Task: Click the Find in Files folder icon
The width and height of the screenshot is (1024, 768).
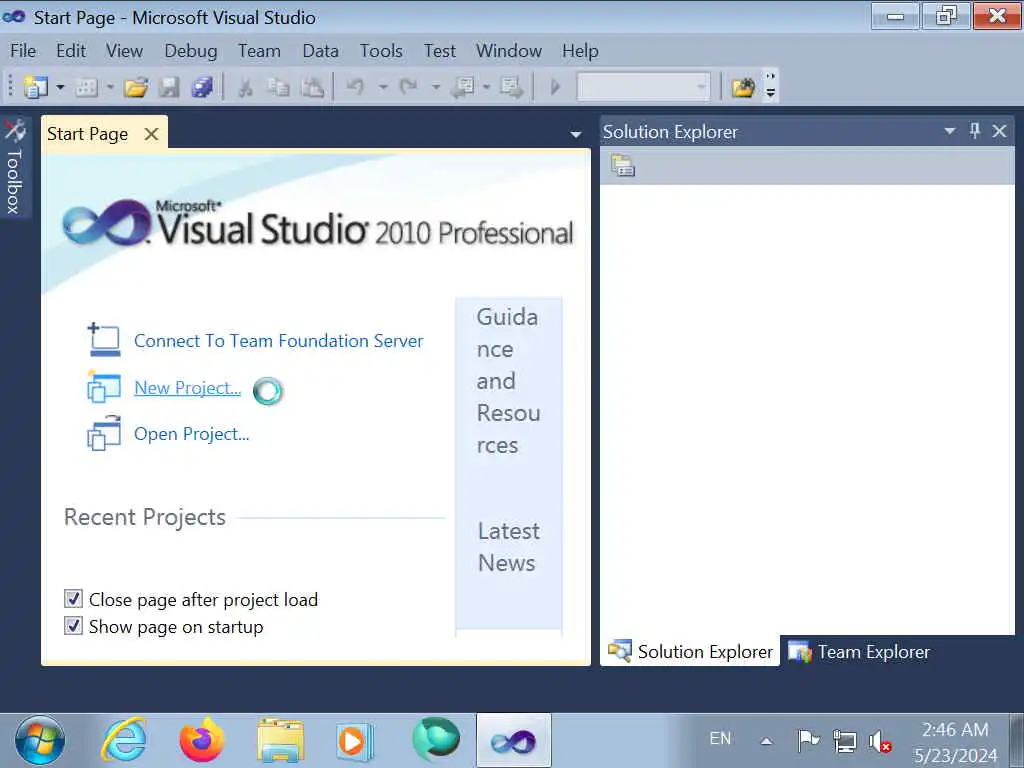Action: point(743,87)
